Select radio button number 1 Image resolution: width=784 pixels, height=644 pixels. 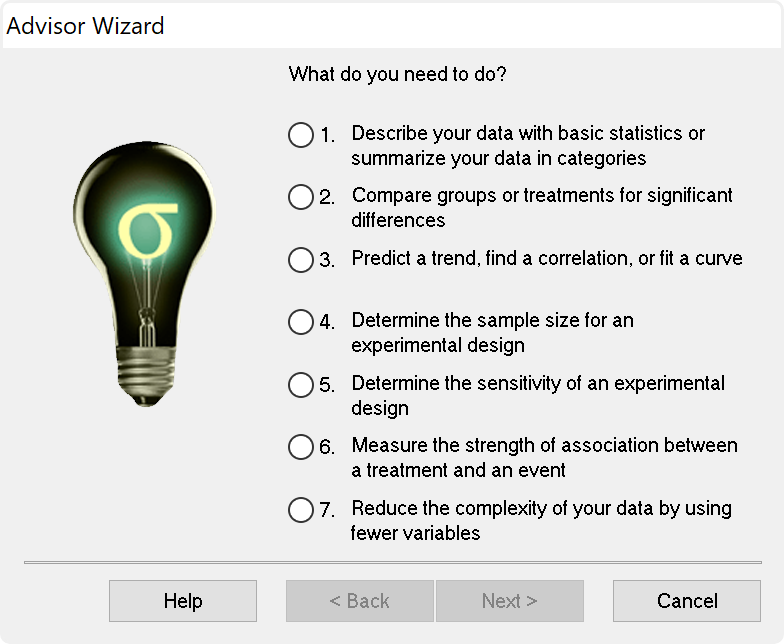[x=300, y=135]
